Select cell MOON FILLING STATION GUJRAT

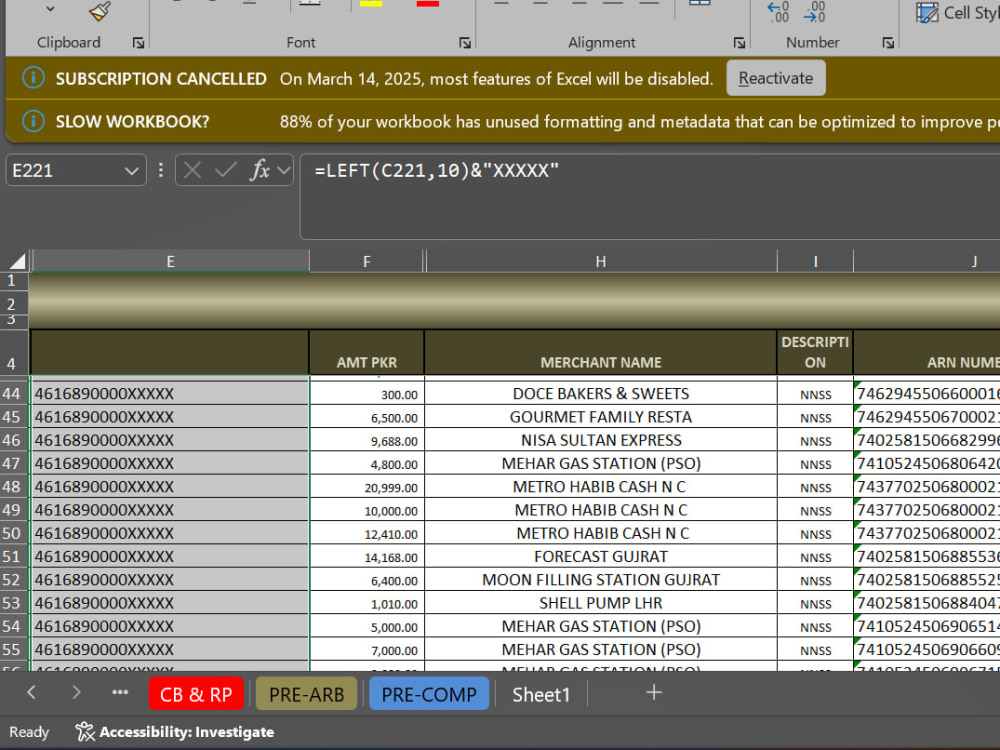[x=601, y=580]
